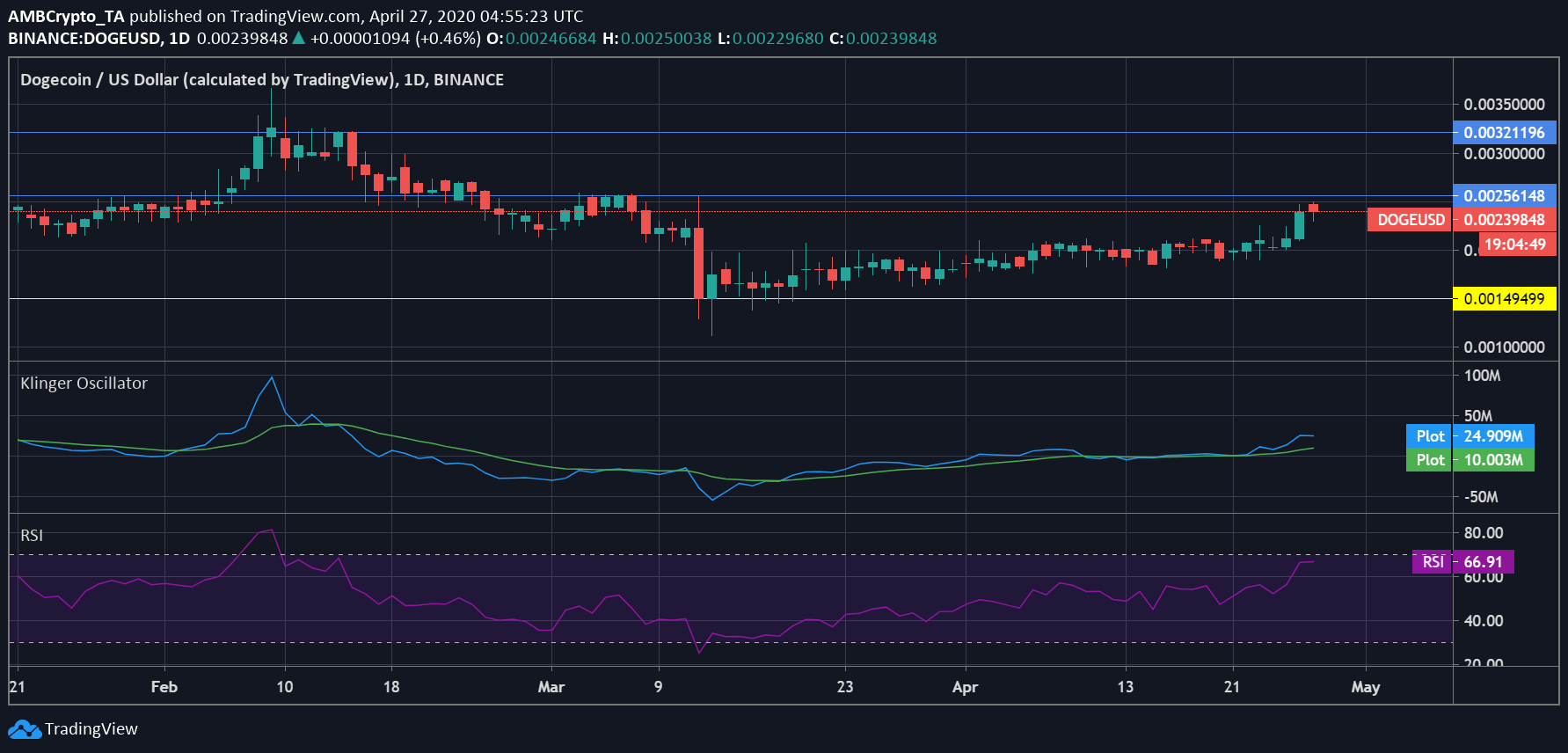
Task: Click the Open value 0.00246684
Action: click(551, 39)
